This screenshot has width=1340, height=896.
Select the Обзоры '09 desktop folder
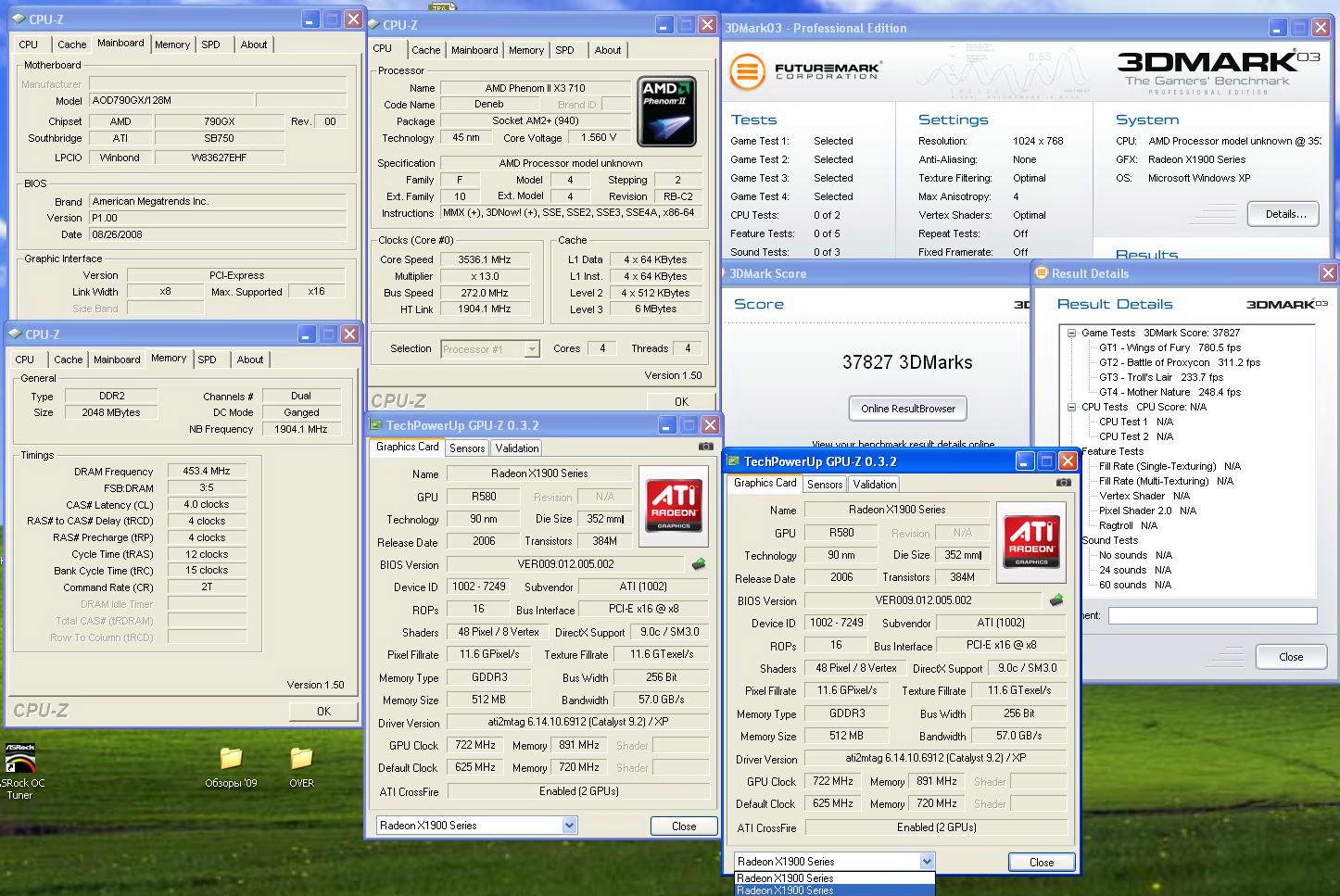point(231,768)
